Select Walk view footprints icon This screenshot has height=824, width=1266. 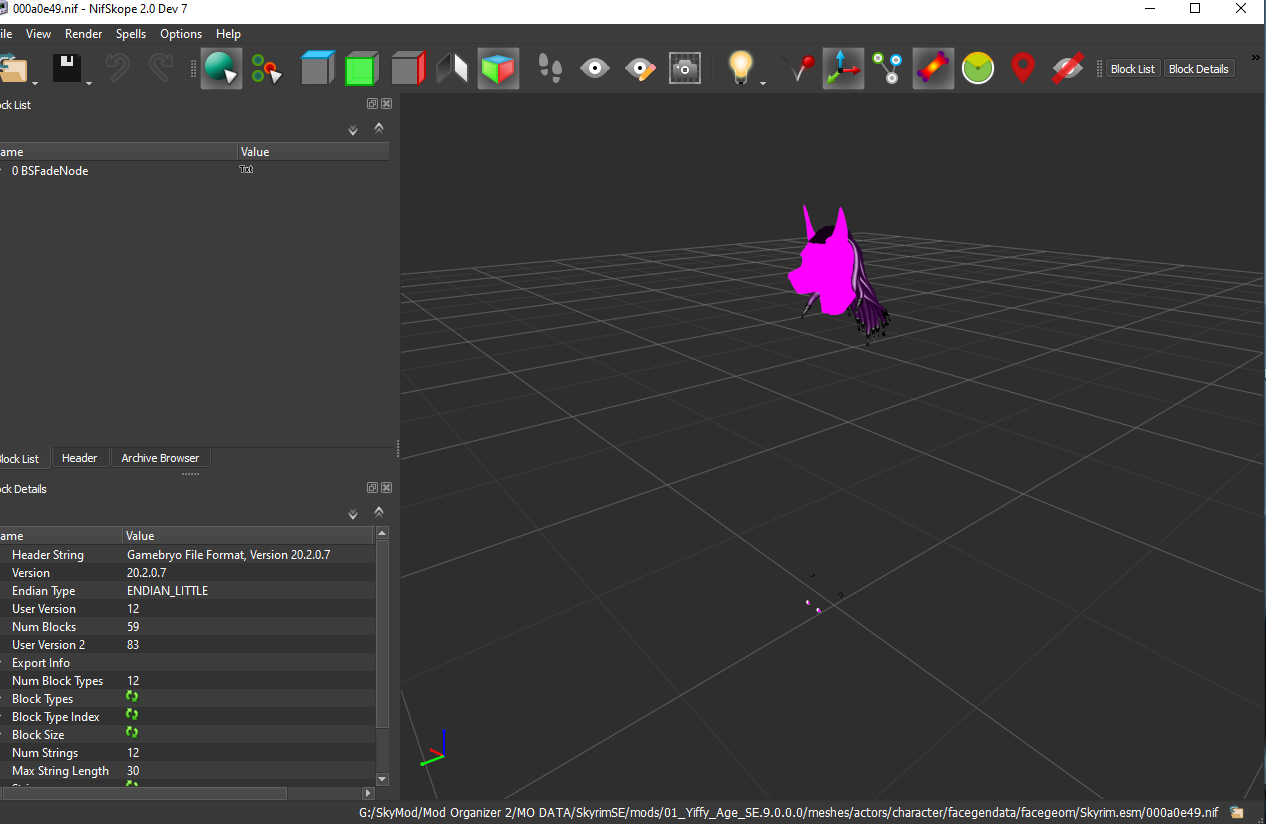(551, 68)
